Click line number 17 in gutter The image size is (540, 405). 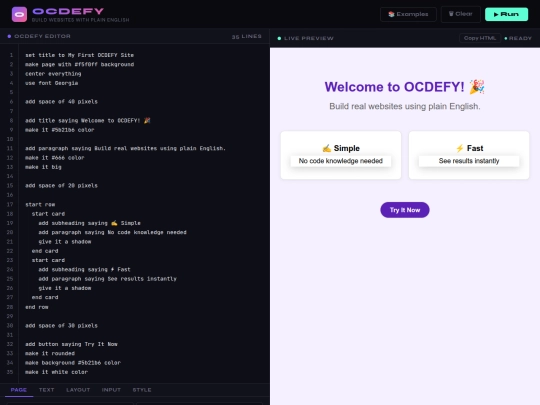[x=10, y=205]
